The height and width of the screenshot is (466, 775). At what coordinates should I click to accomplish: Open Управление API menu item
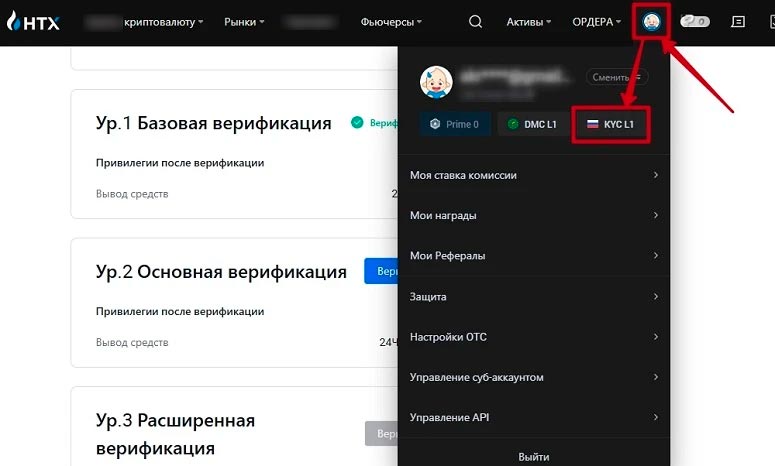point(534,417)
